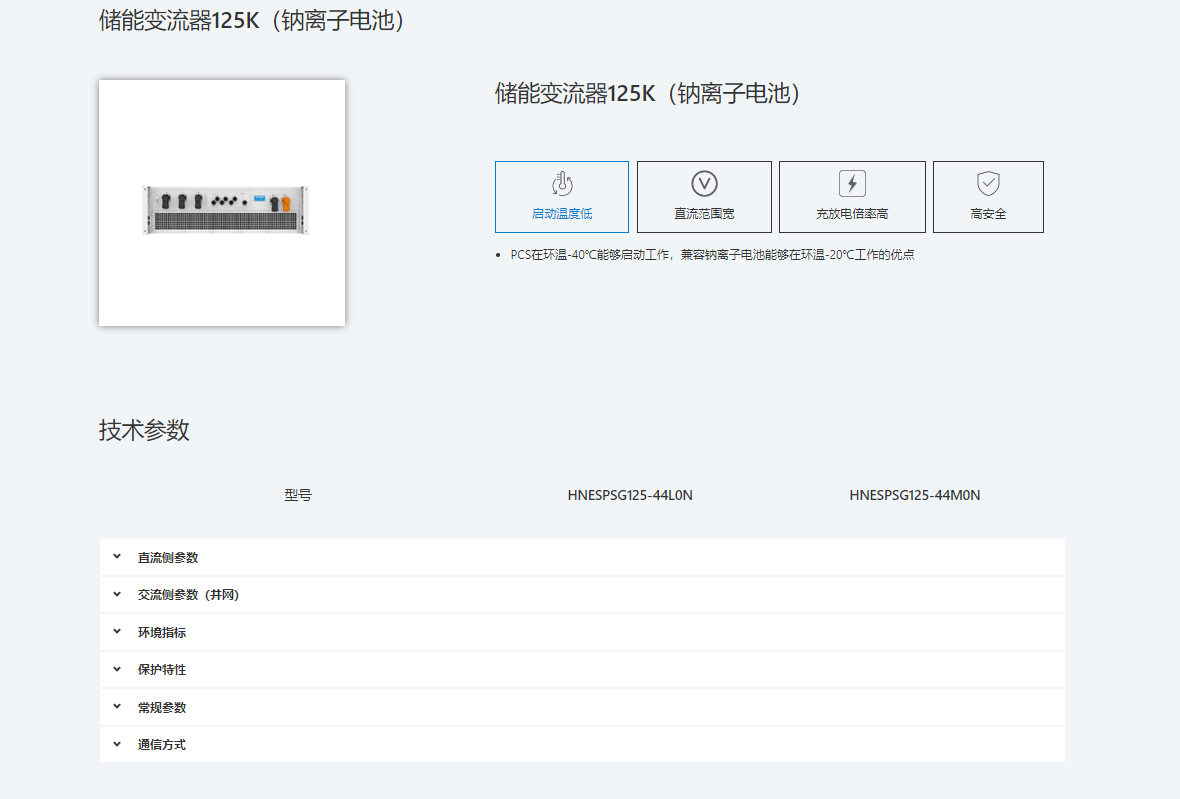Expand the 常规参数 section
This screenshot has height=799, width=1180.
pos(163,706)
